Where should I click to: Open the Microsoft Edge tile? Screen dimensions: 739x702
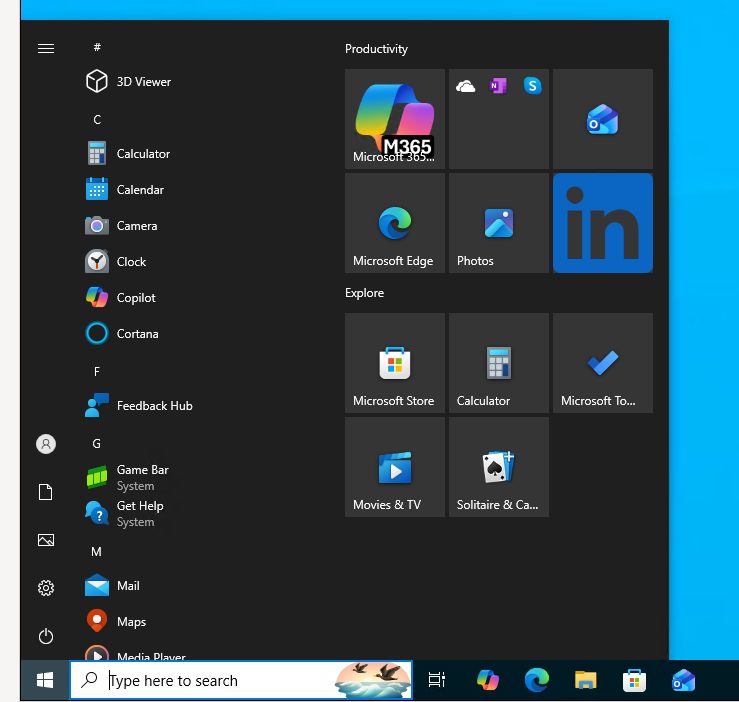[x=395, y=223]
